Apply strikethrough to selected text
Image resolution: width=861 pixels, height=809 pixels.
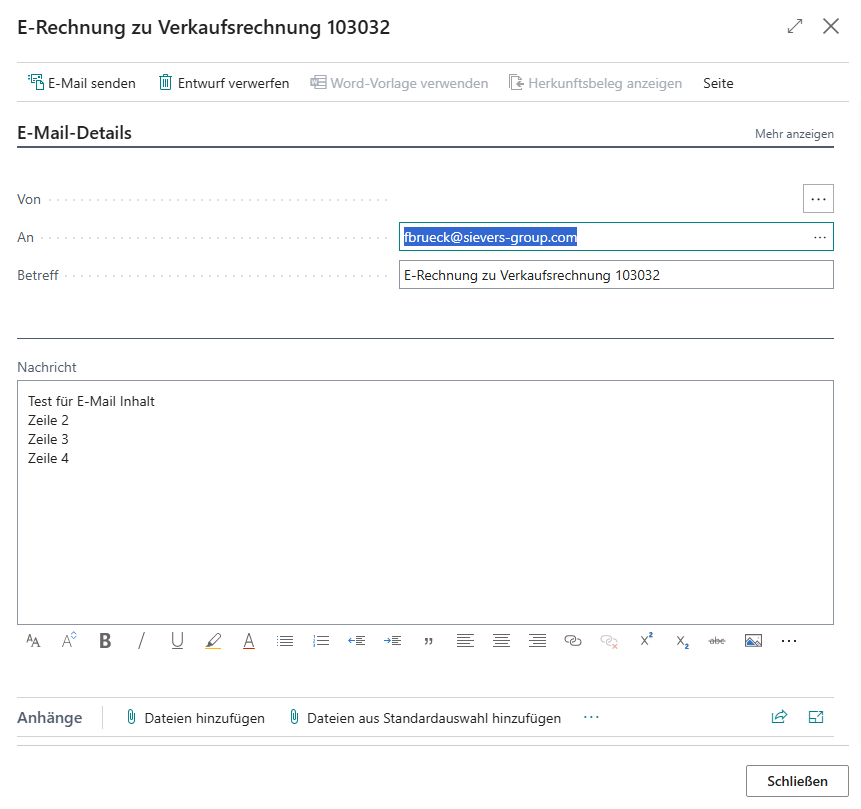pyautogui.click(x=717, y=640)
